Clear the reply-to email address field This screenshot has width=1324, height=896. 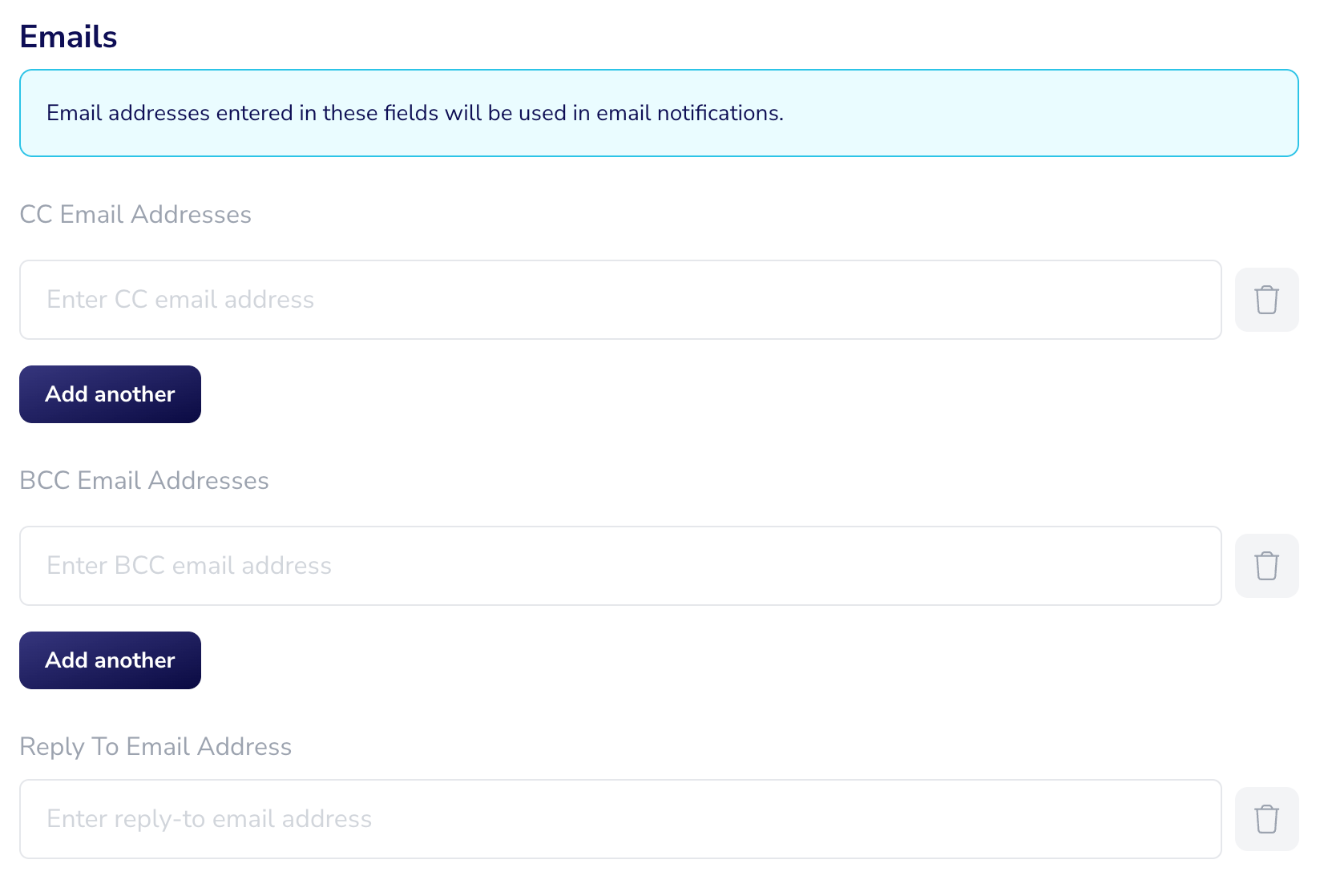tap(1266, 819)
